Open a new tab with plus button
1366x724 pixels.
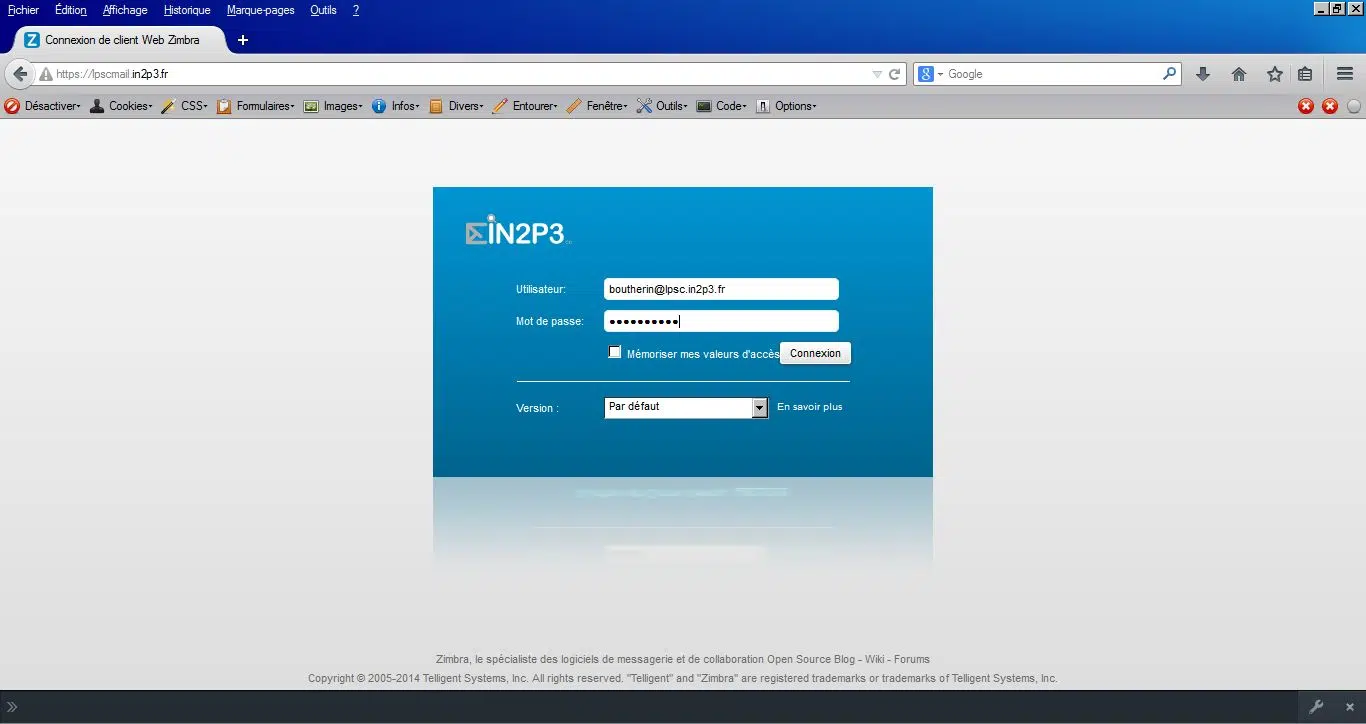(x=242, y=40)
